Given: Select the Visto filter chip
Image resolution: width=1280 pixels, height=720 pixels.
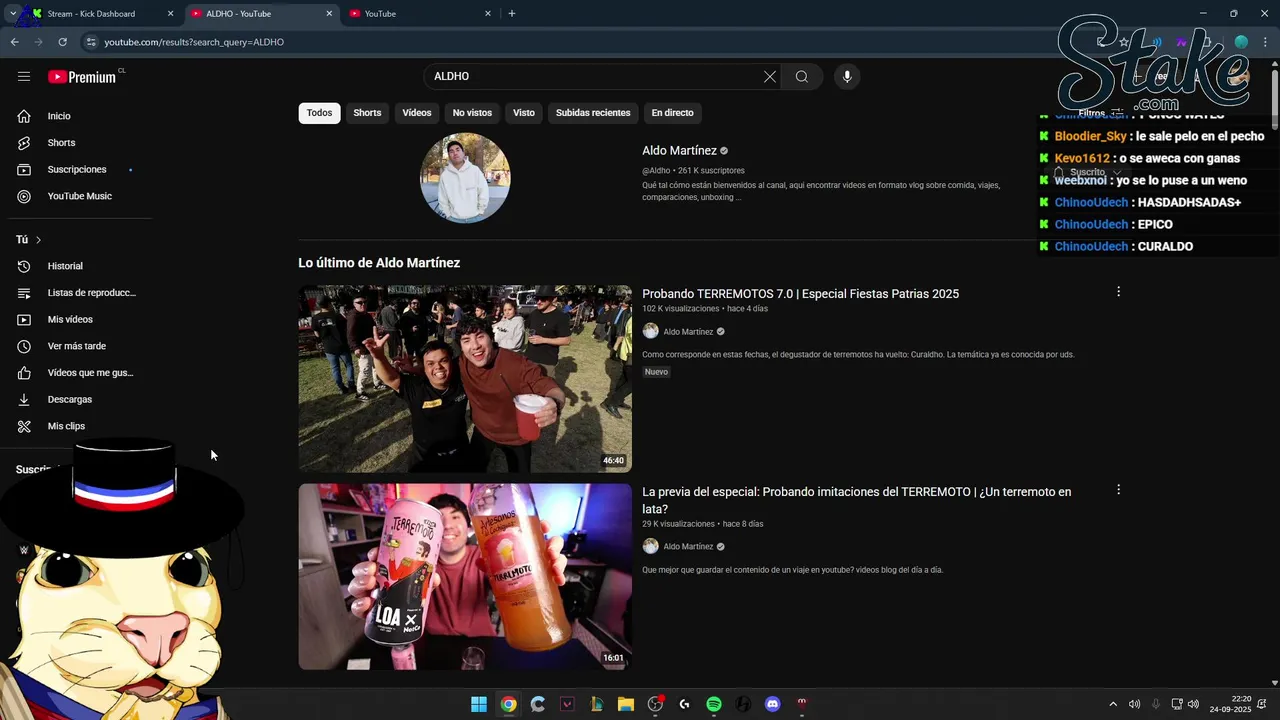Looking at the screenshot, I should [524, 113].
